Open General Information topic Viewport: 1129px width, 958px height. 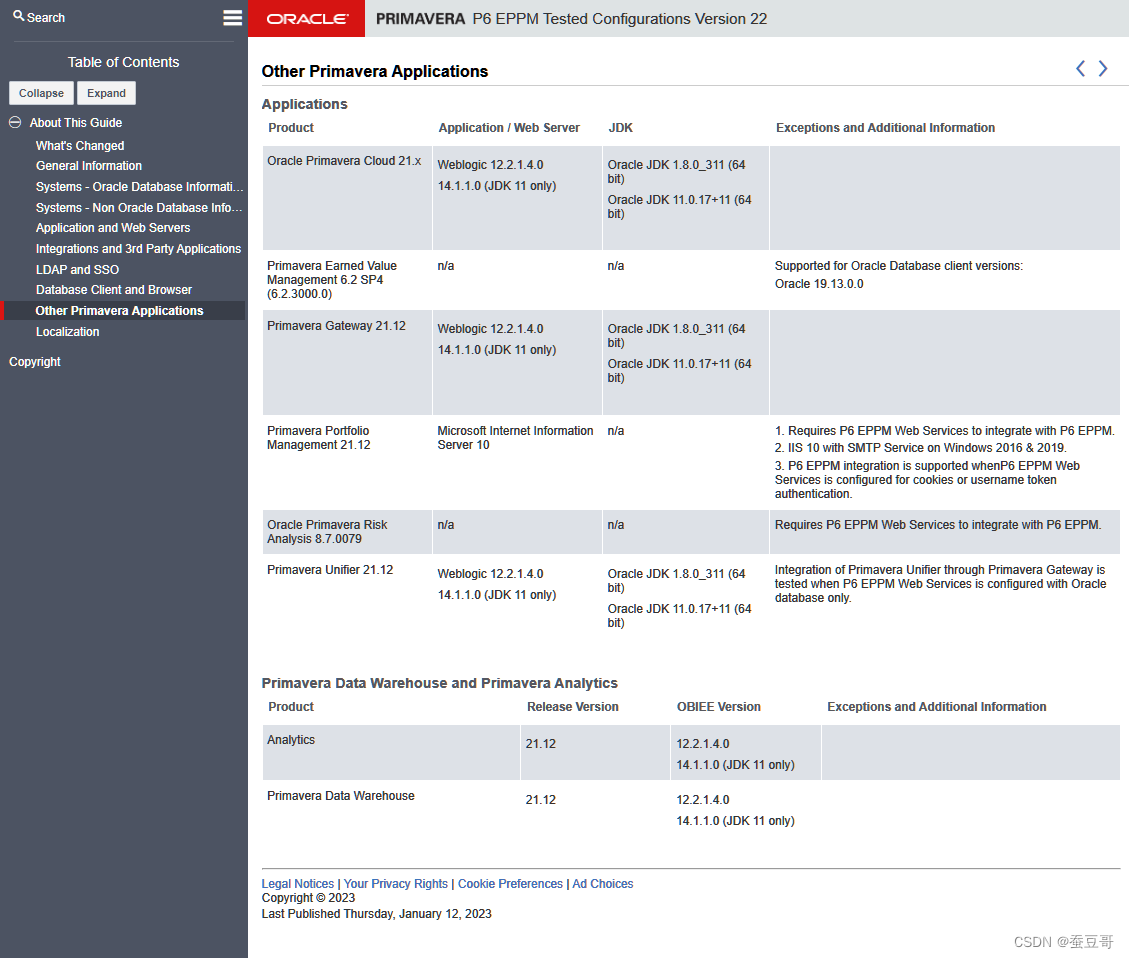click(89, 166)
